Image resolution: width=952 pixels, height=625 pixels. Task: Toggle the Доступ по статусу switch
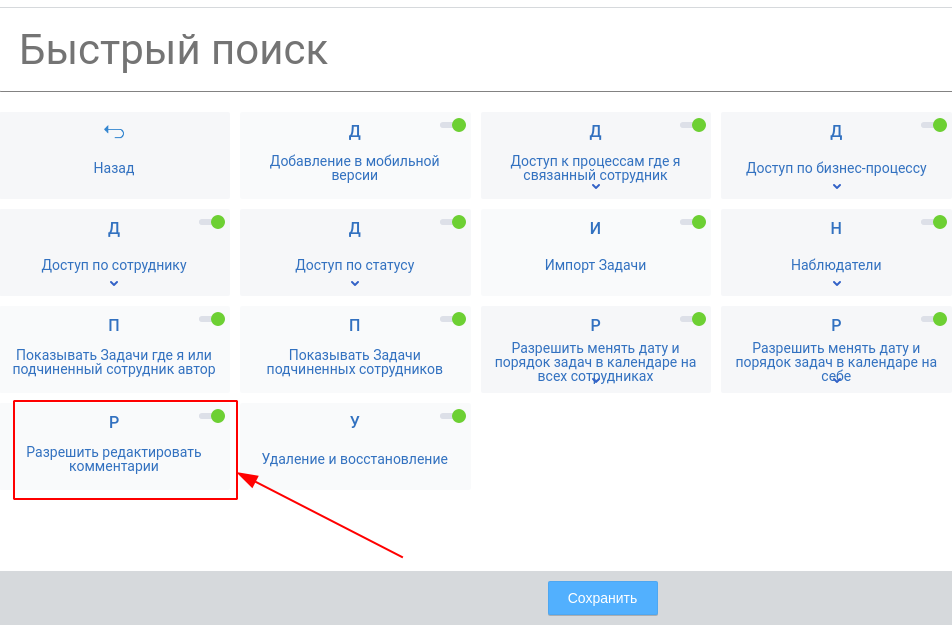click(x=453, y=222)
